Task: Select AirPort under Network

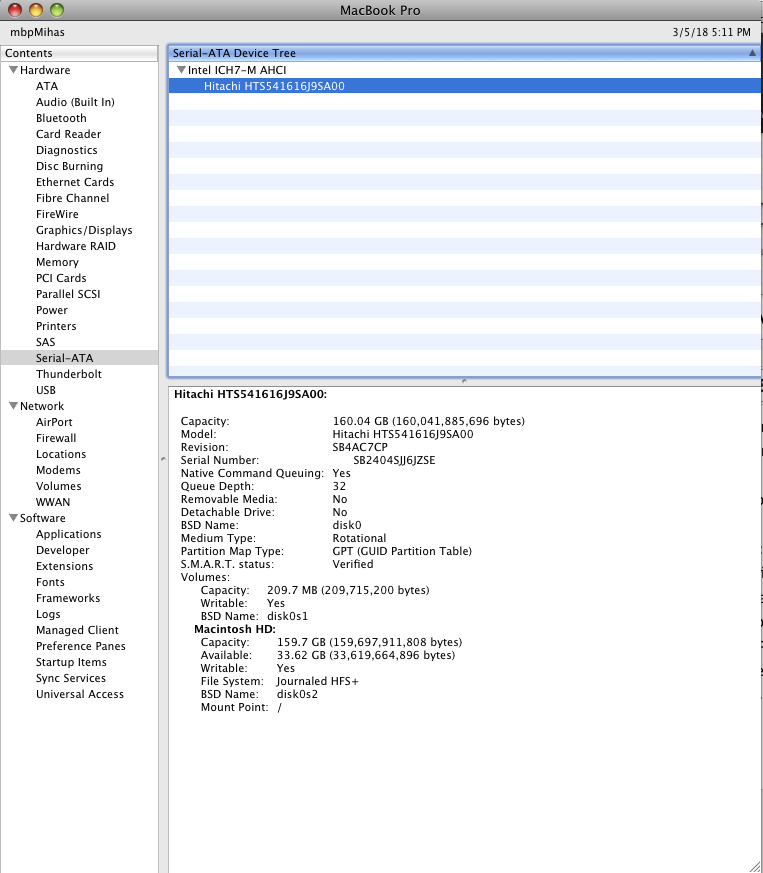Action: pyautogui.click(x=54, y=422)
